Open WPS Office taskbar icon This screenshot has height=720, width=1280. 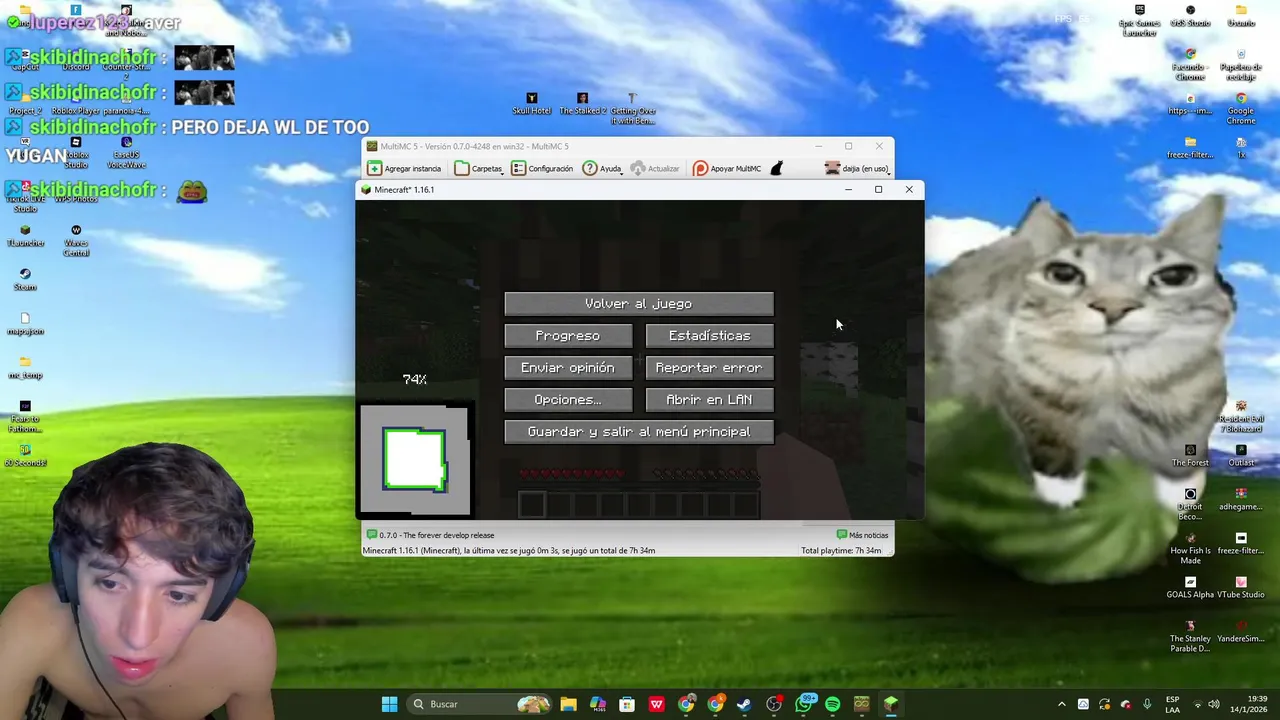tap(656, 704)
